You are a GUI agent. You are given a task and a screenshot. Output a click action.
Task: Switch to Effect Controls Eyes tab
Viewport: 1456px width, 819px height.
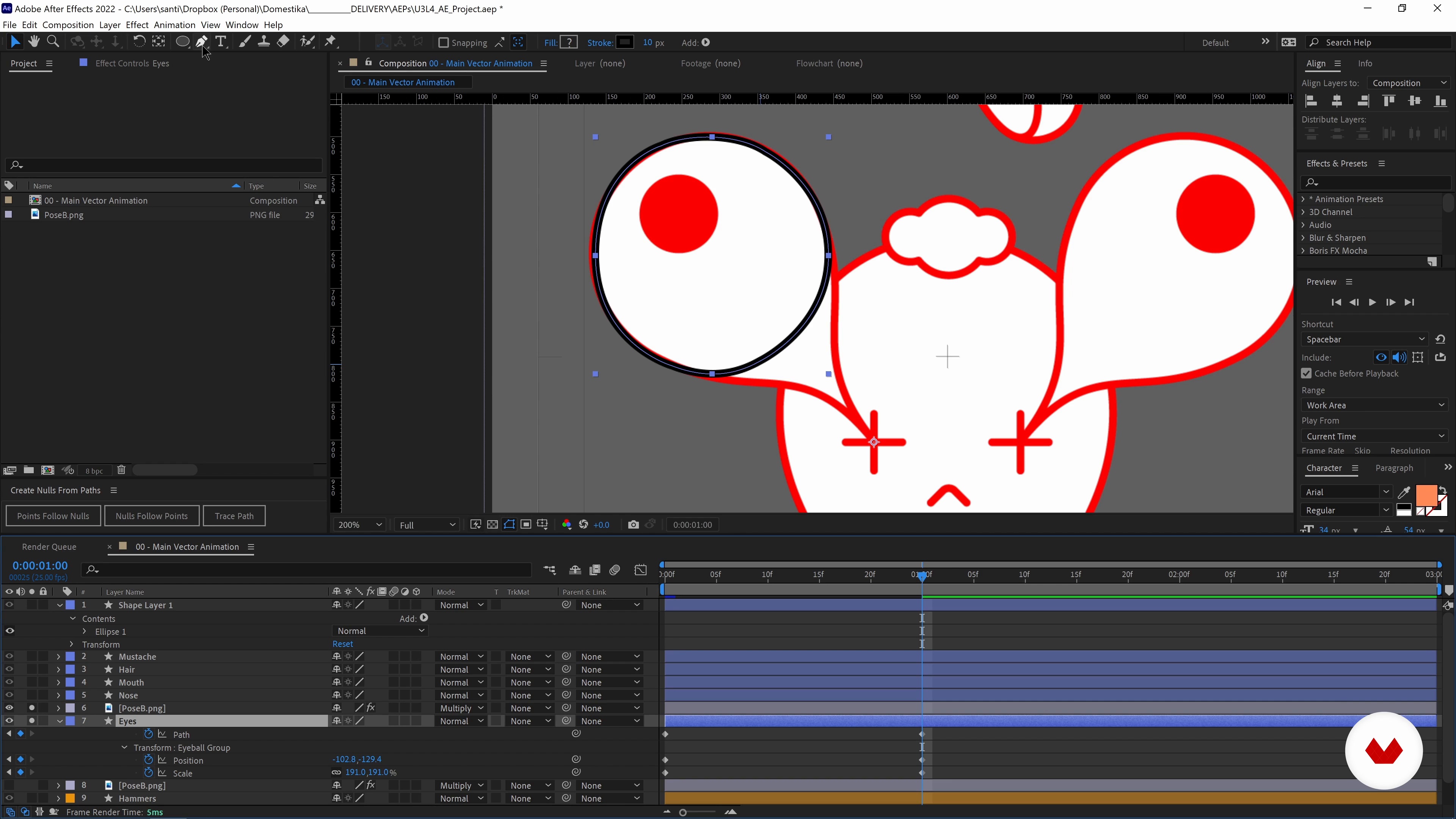coord(132,63)
